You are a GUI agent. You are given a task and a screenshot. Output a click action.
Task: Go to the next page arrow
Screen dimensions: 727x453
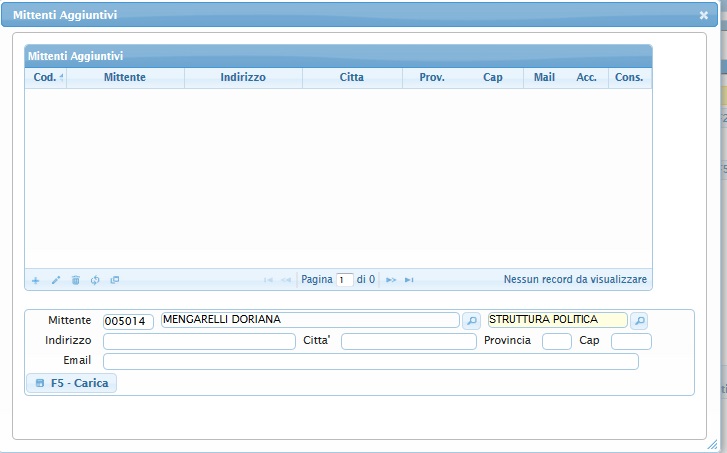click(x=391, y=280)
